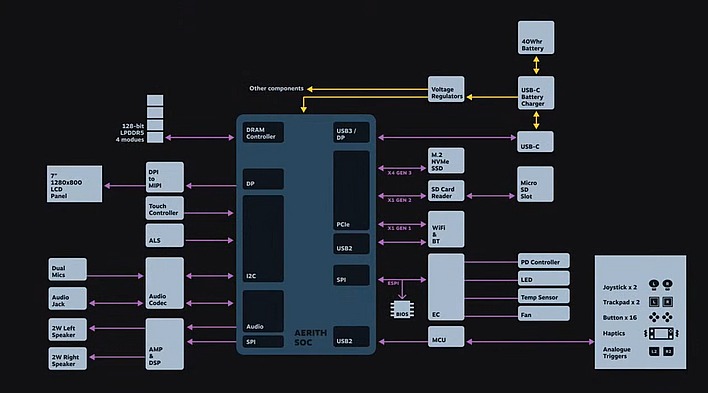Select the USB3 / DP block
The width and height of the screenshot is (708, 393).
point(351,132)
